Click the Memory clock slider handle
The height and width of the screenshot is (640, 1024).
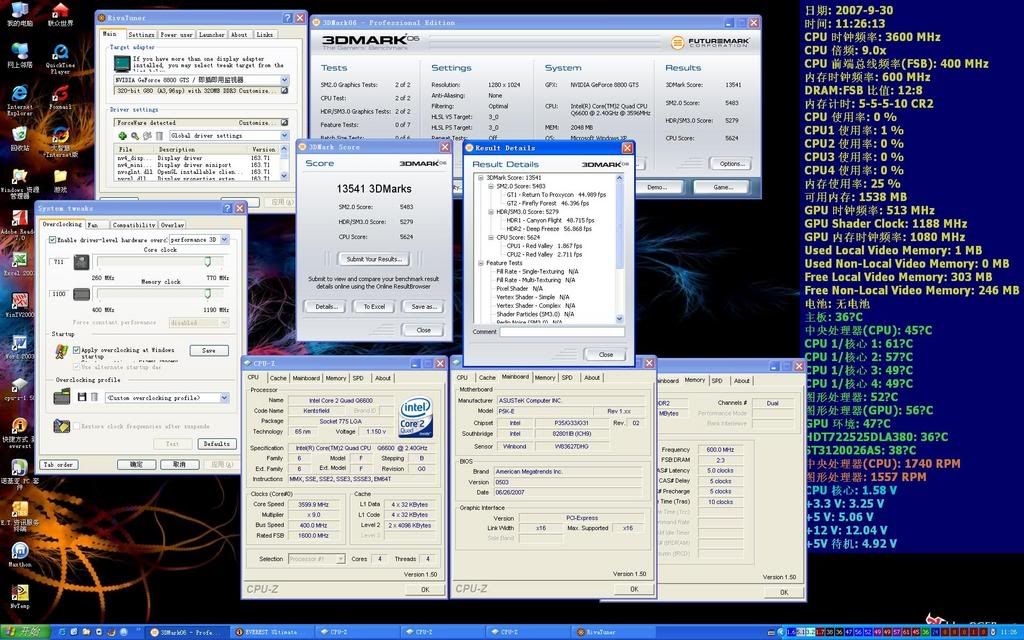click(x=208, y=295)
